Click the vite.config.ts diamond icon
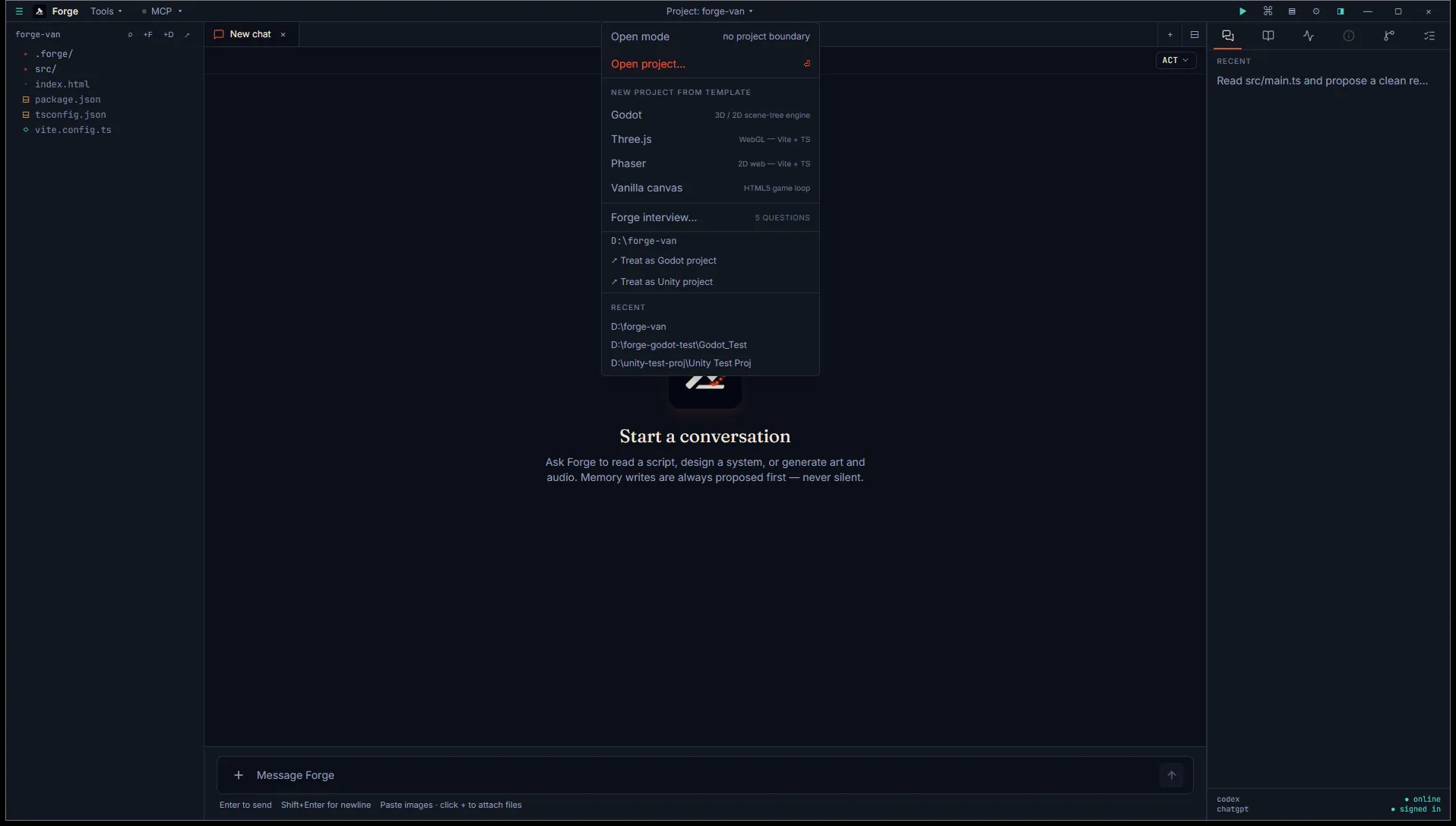Image resolution: width=1456 pixels, height=826 pixels. [26, 130]
